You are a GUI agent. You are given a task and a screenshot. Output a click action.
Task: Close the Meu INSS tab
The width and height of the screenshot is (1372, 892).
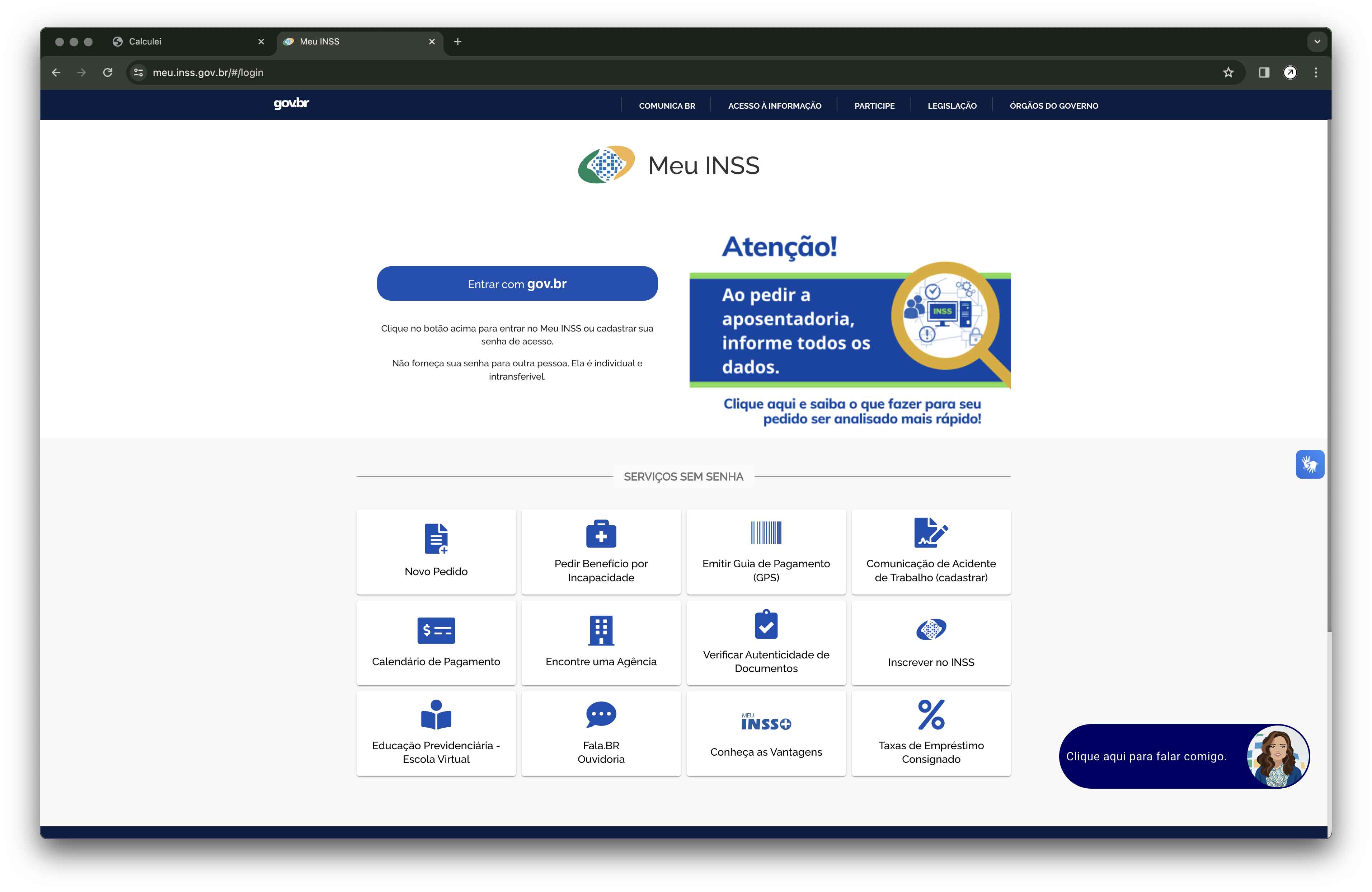pos(432,42)
